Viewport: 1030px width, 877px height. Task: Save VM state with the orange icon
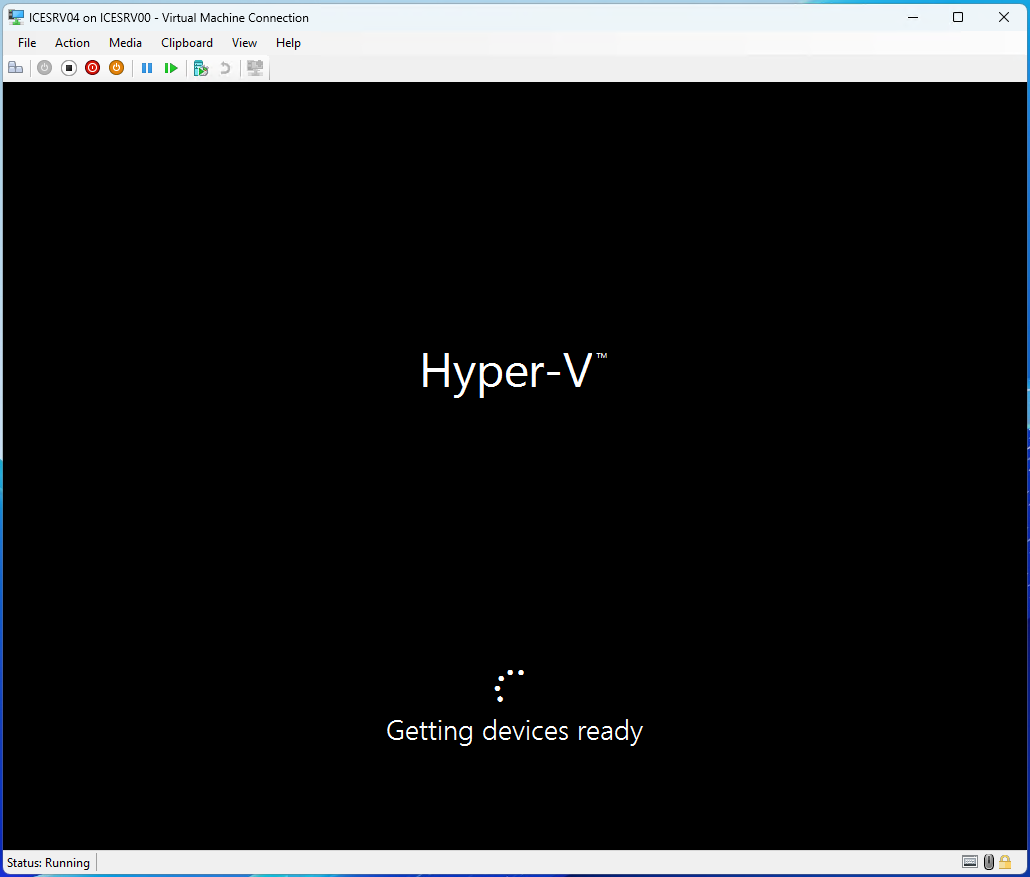pos(116,68)
